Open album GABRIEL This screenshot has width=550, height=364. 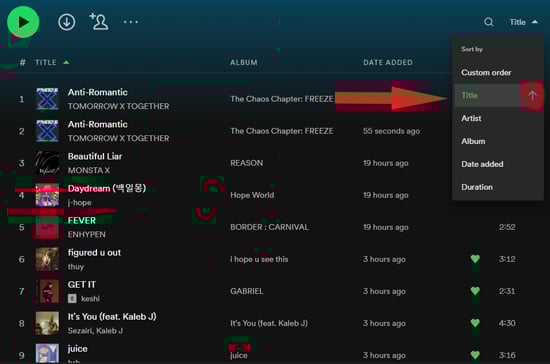point(247,291)
